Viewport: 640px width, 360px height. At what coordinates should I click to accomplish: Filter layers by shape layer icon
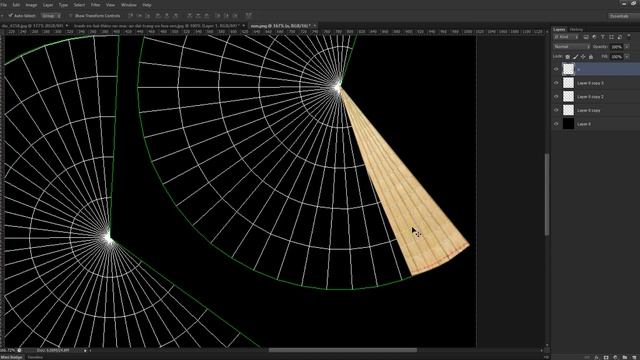611,37
